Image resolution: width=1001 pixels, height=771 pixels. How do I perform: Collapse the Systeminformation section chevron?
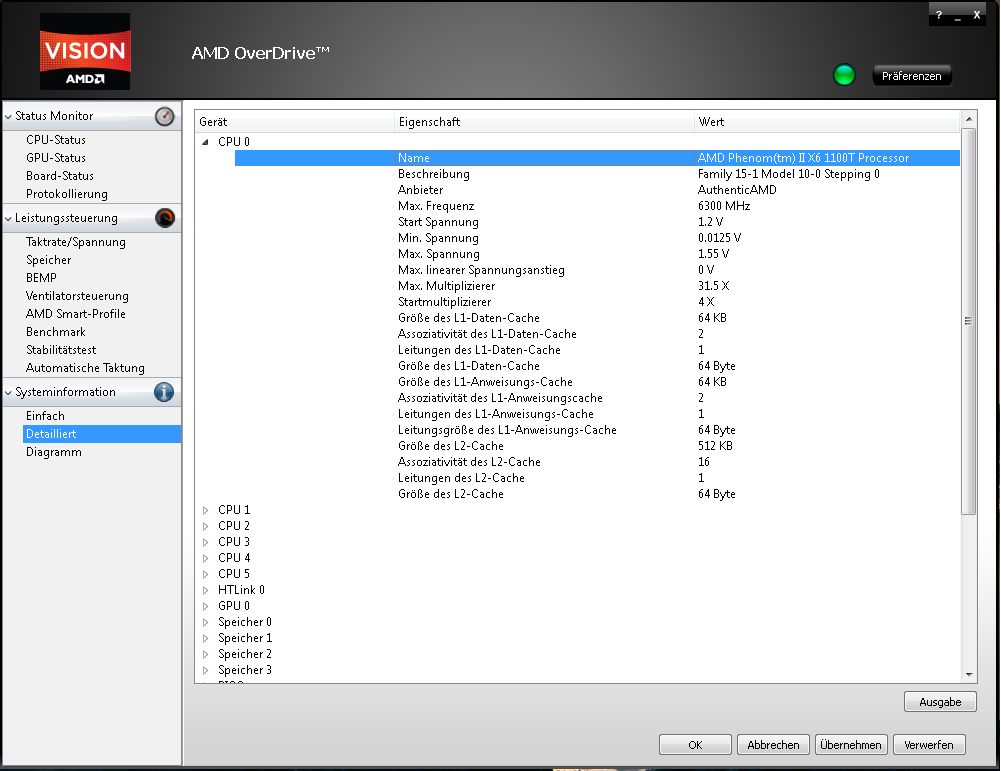8,393
